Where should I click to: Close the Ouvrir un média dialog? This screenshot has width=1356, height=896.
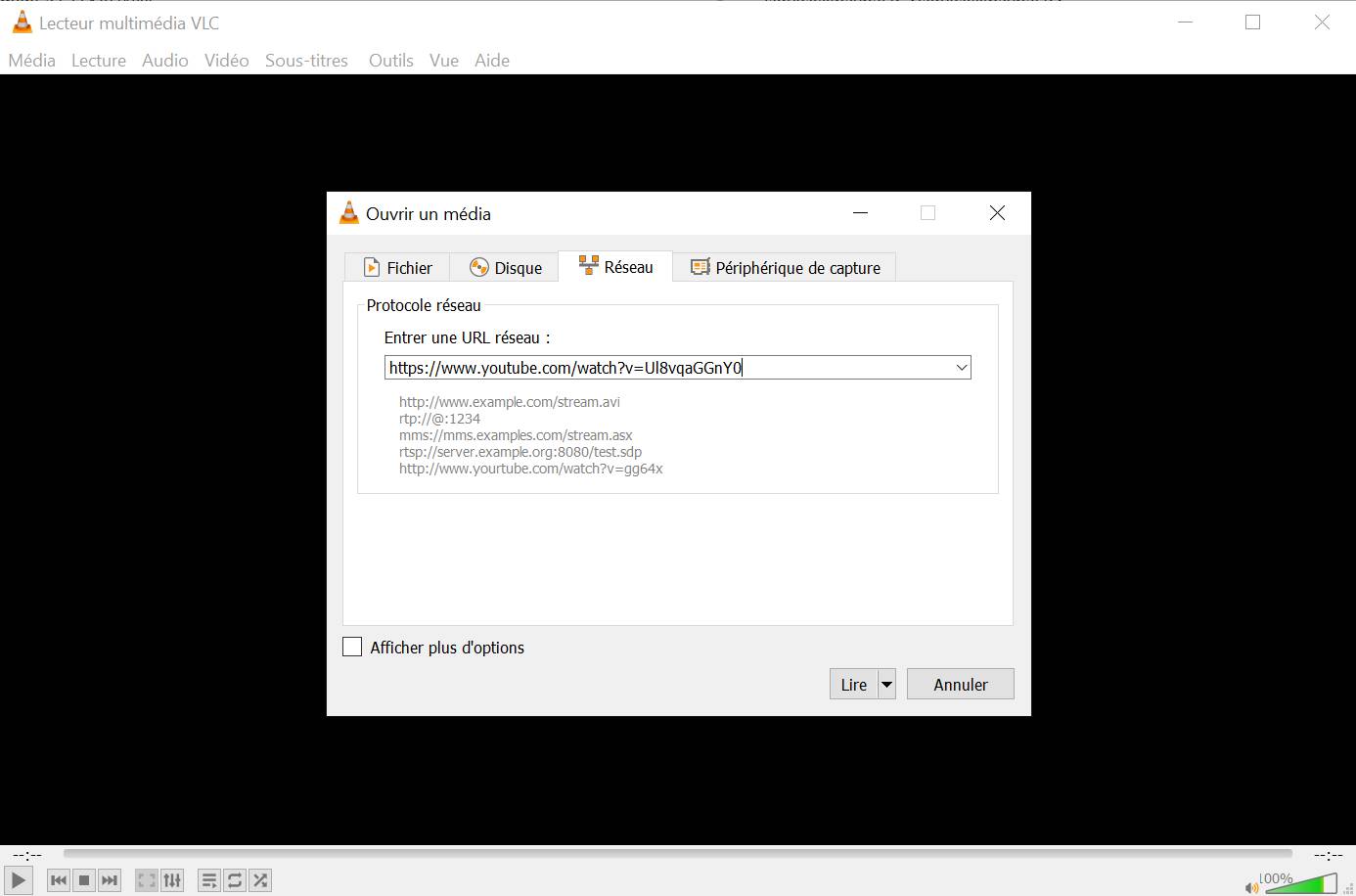pyautogui.click(x=997, y=213)
